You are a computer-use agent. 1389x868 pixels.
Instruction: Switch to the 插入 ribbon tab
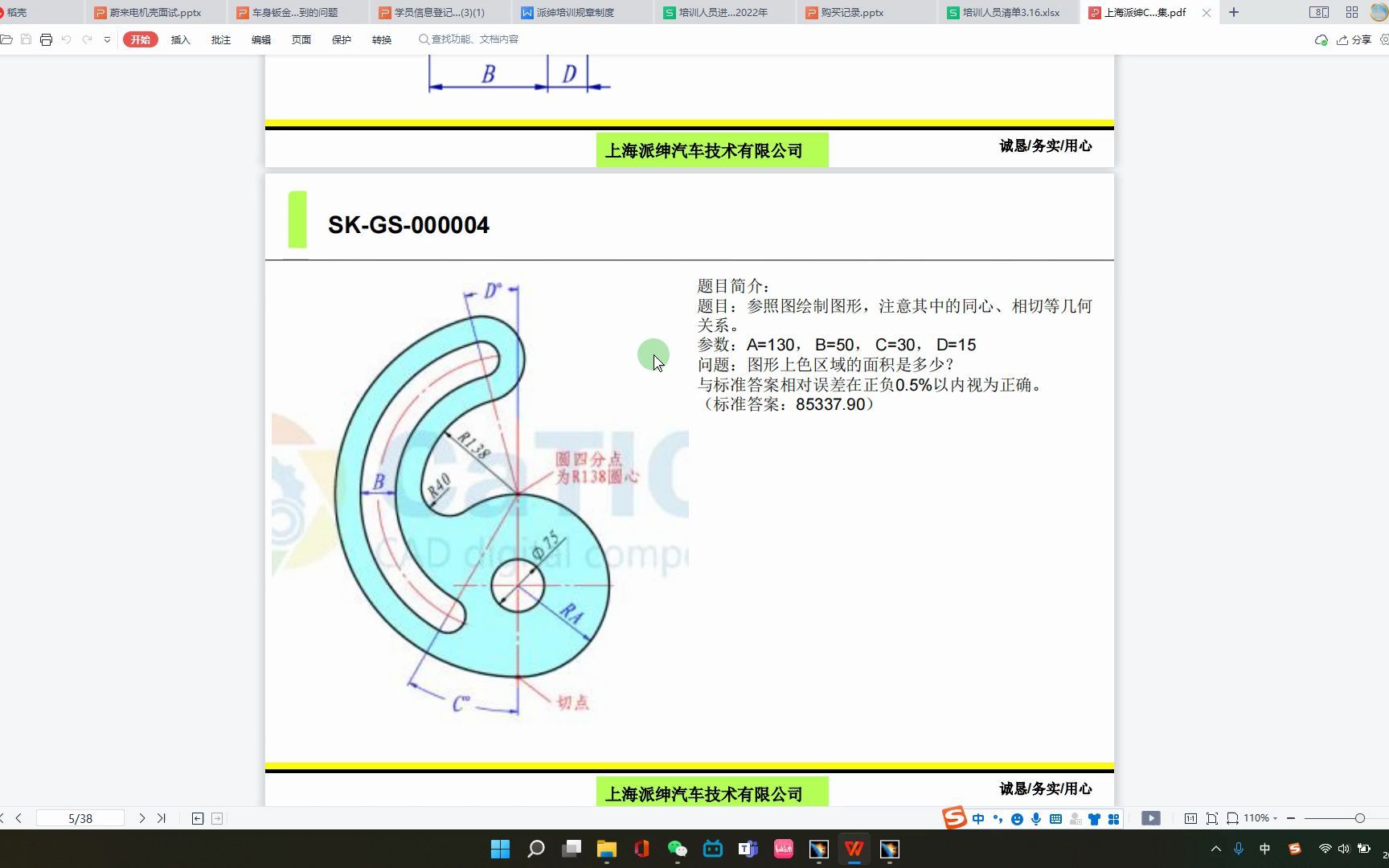(x=180, y=39)
